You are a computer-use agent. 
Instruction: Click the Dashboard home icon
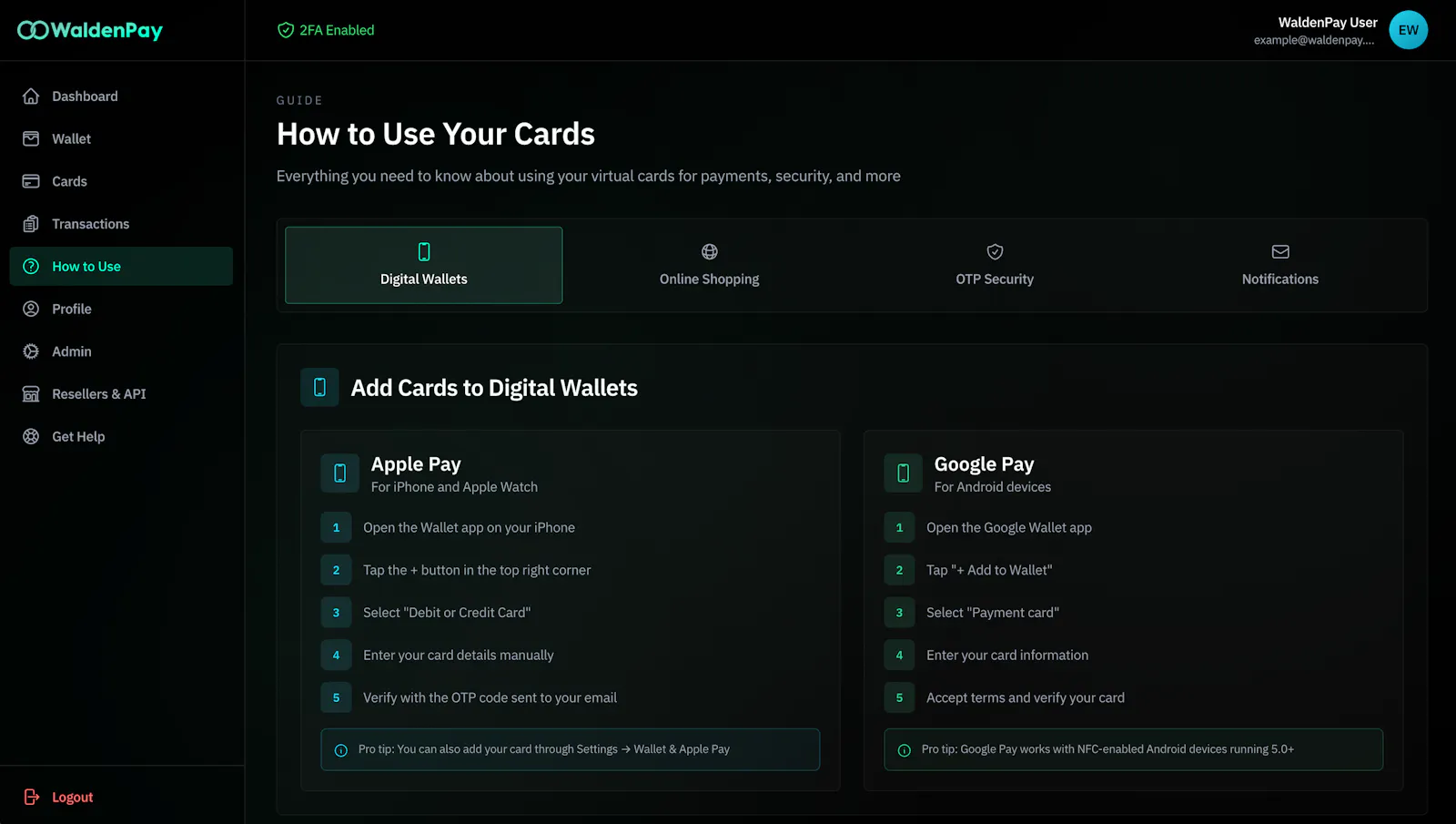[x=31, y=97]
